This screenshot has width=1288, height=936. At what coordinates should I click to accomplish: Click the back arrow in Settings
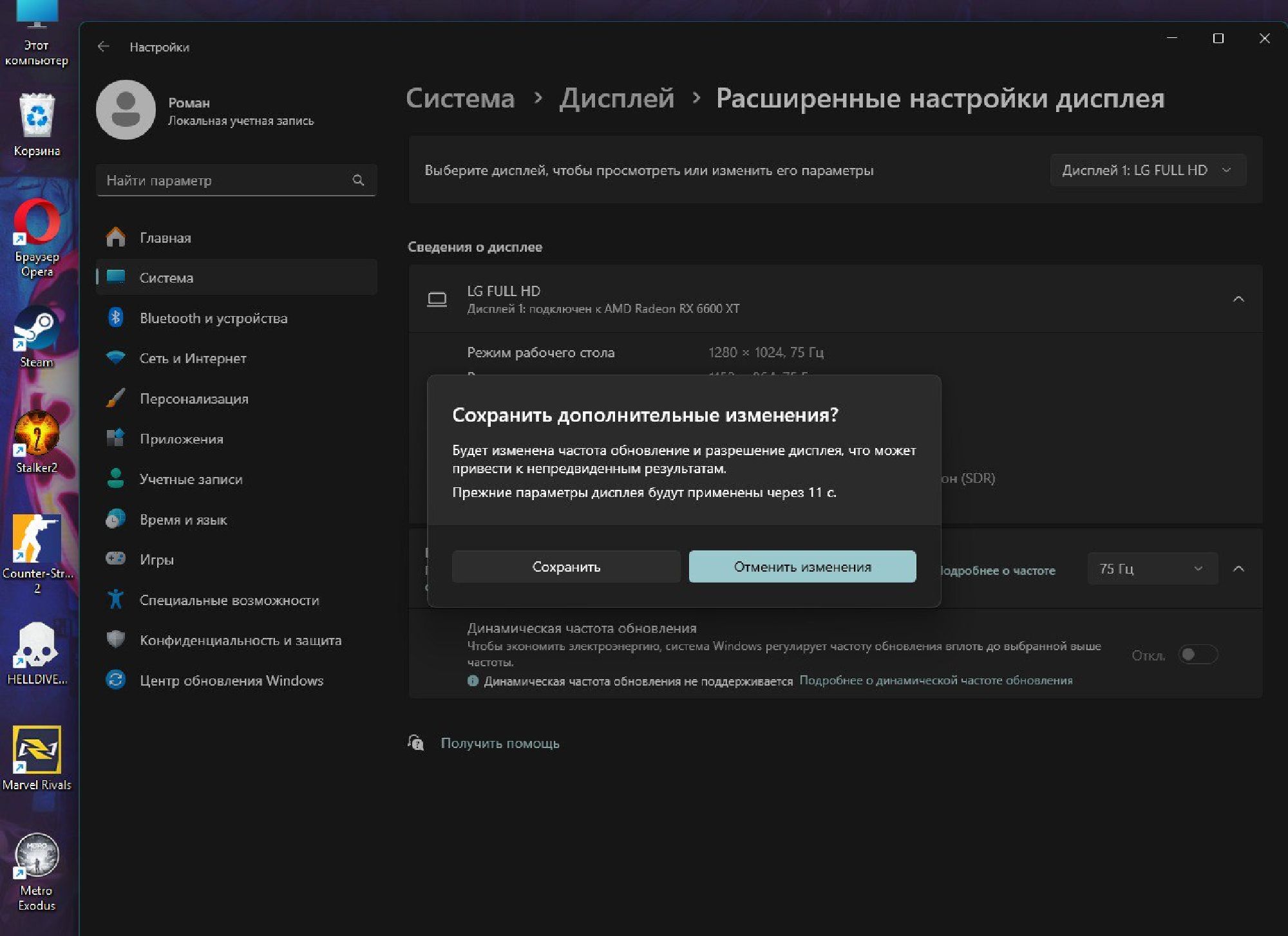[x=104, y=47]
